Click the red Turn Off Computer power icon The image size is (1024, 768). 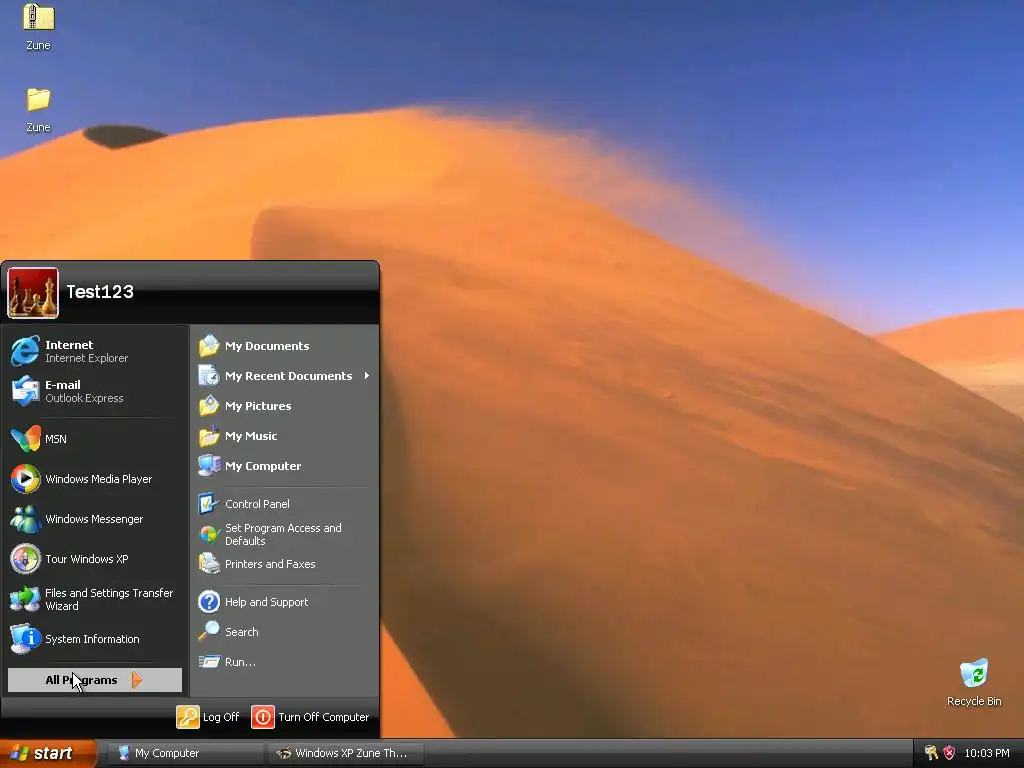tap(263, 716)
